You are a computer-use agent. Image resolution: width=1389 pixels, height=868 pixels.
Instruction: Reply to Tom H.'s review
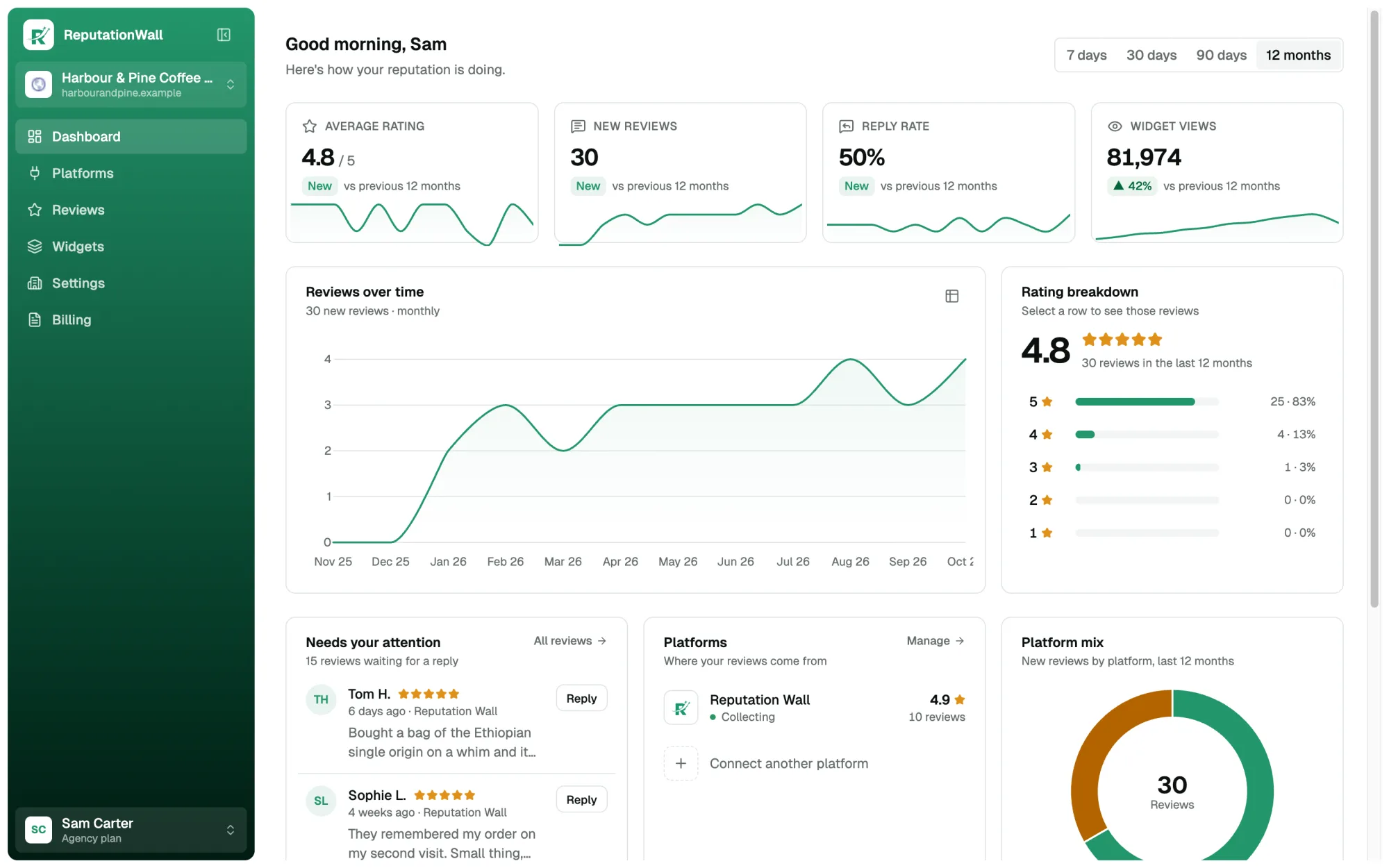click(581, 699)
